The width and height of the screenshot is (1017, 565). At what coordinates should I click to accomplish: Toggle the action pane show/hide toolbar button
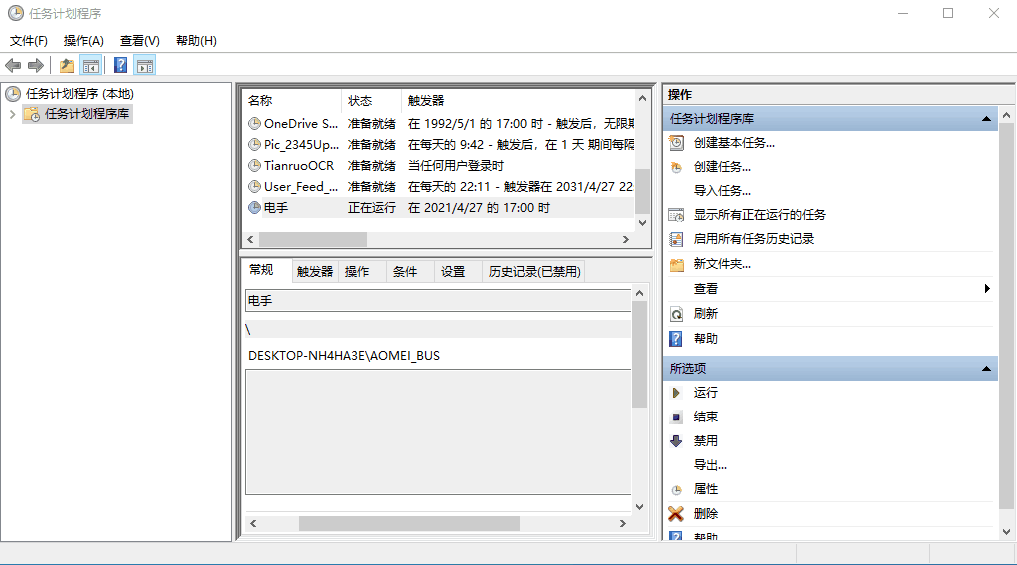click(x=145, y=66)
